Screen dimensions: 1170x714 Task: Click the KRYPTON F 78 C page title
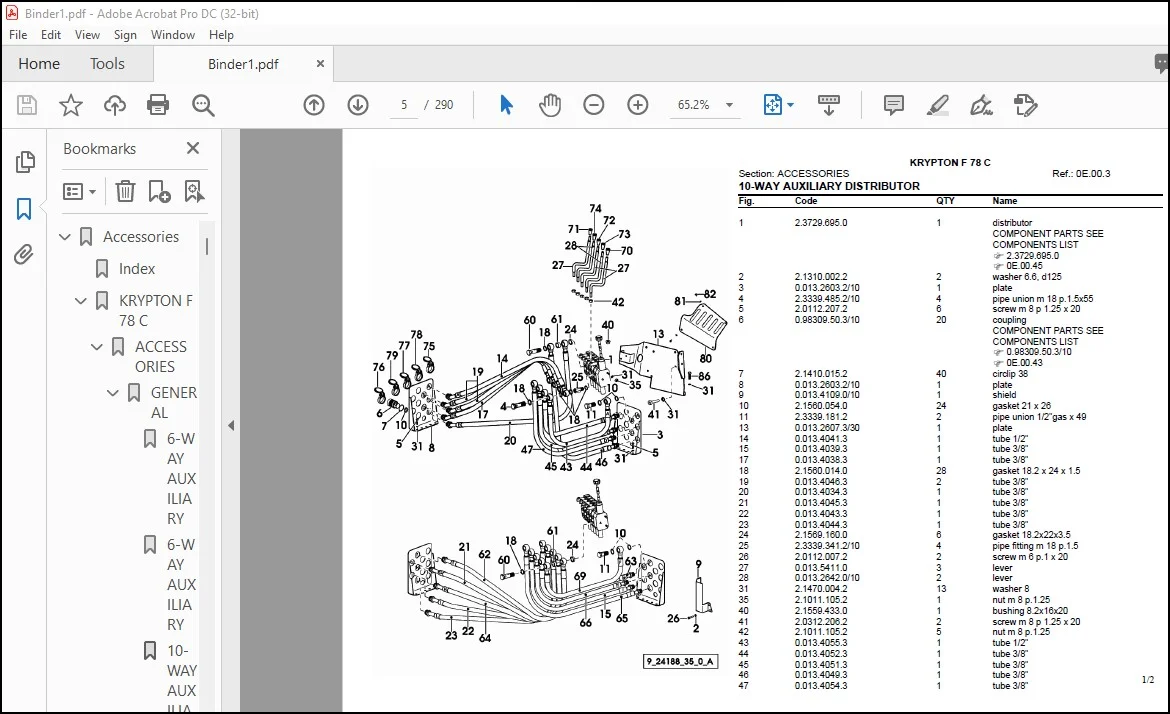click(x=950, y=163)
